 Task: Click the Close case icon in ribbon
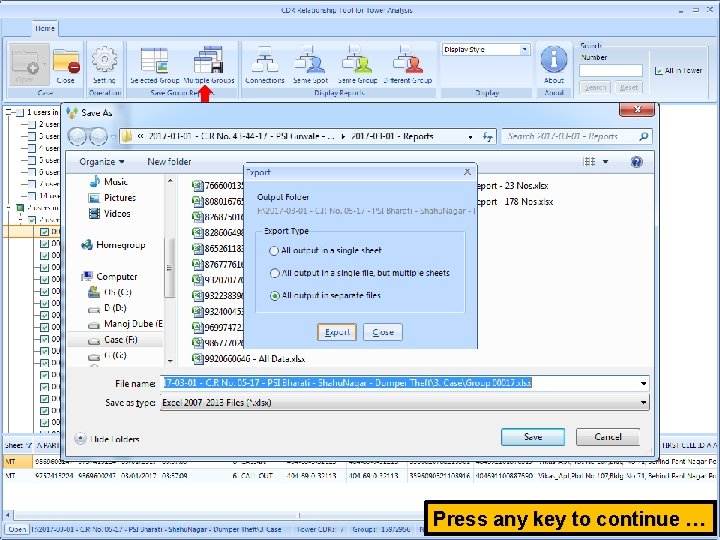[x=66, y=66]
